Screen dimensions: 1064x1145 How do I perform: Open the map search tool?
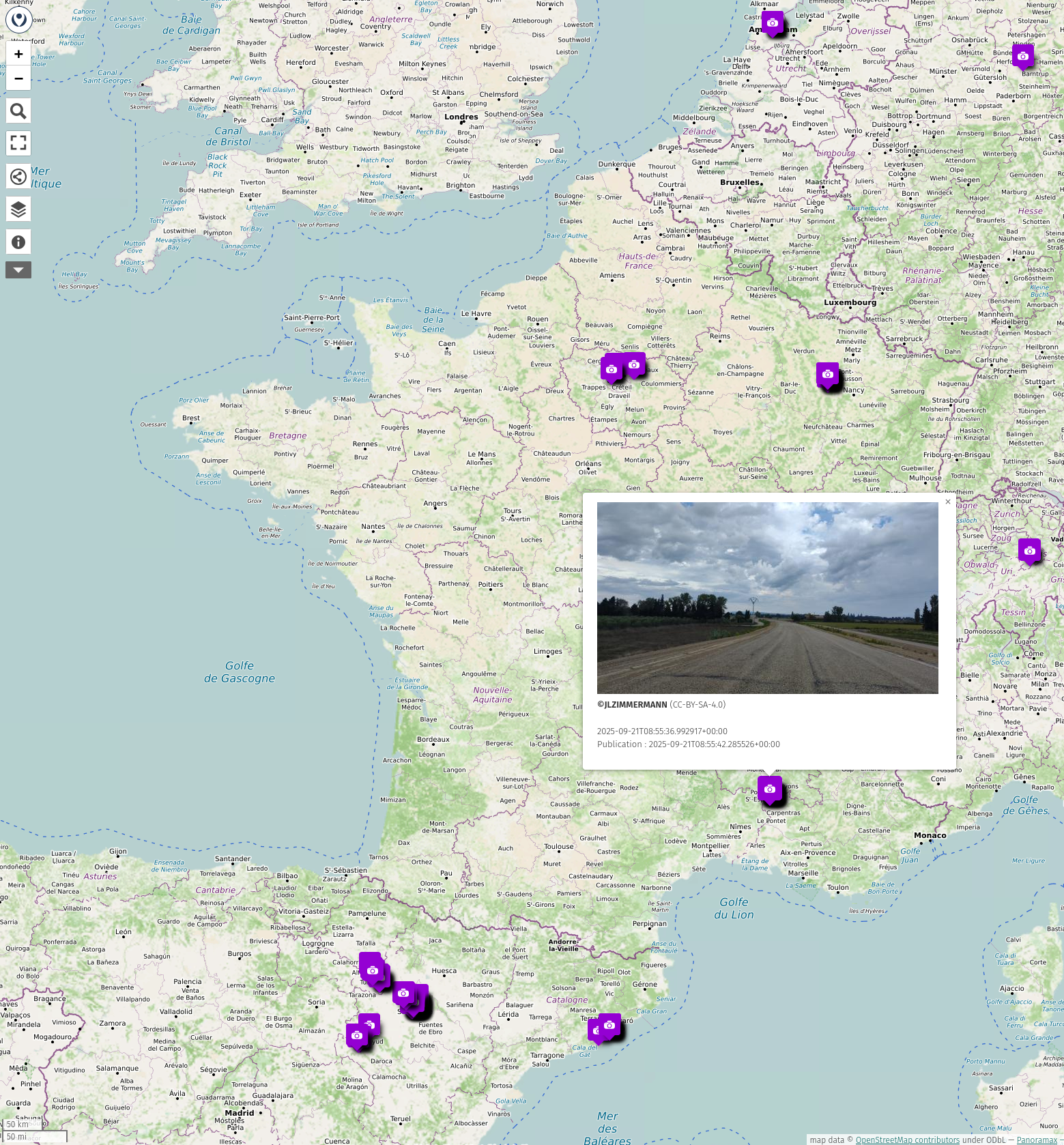18,111
